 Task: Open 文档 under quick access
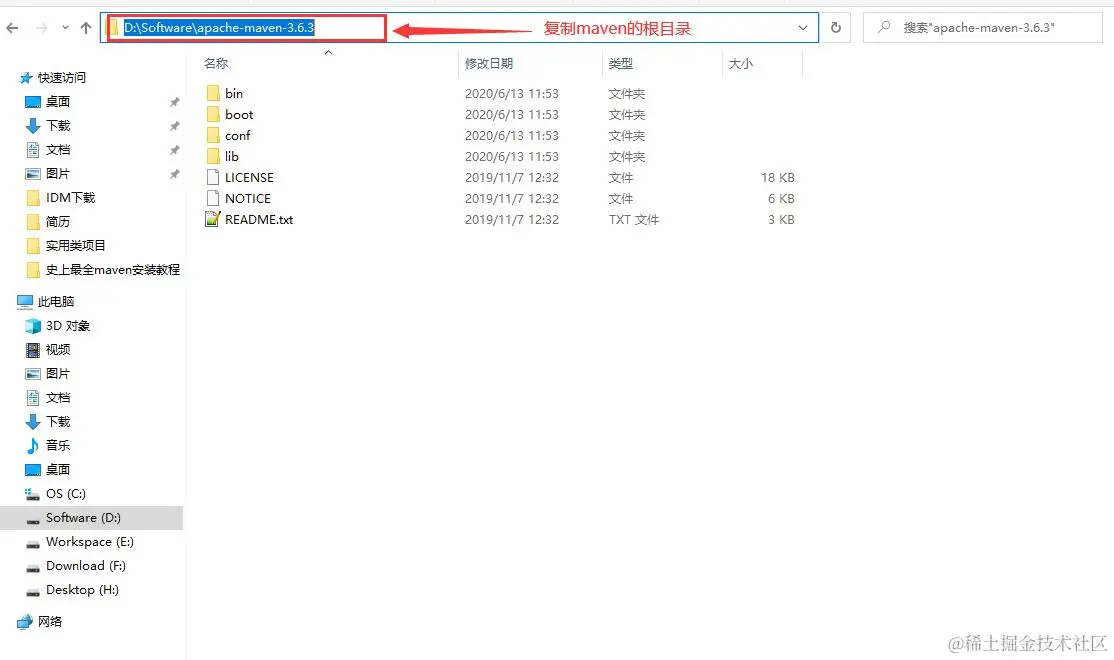(58, 150)
